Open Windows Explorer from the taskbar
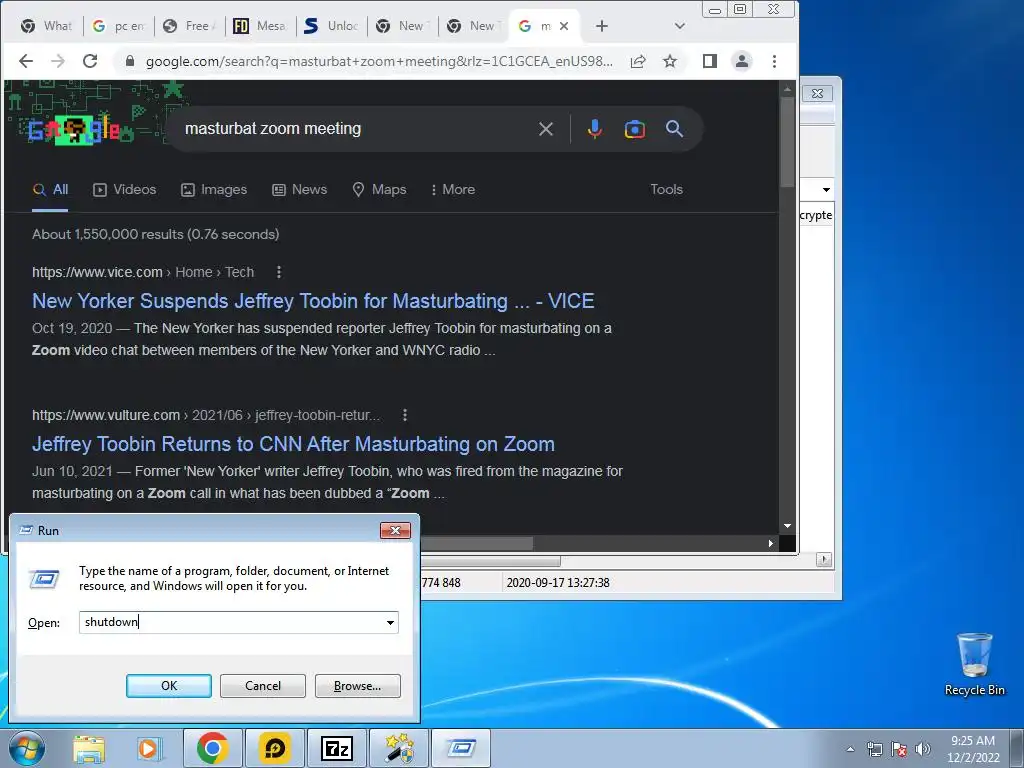Screen dimensions: 1024x768 click(x=89, y=749)
